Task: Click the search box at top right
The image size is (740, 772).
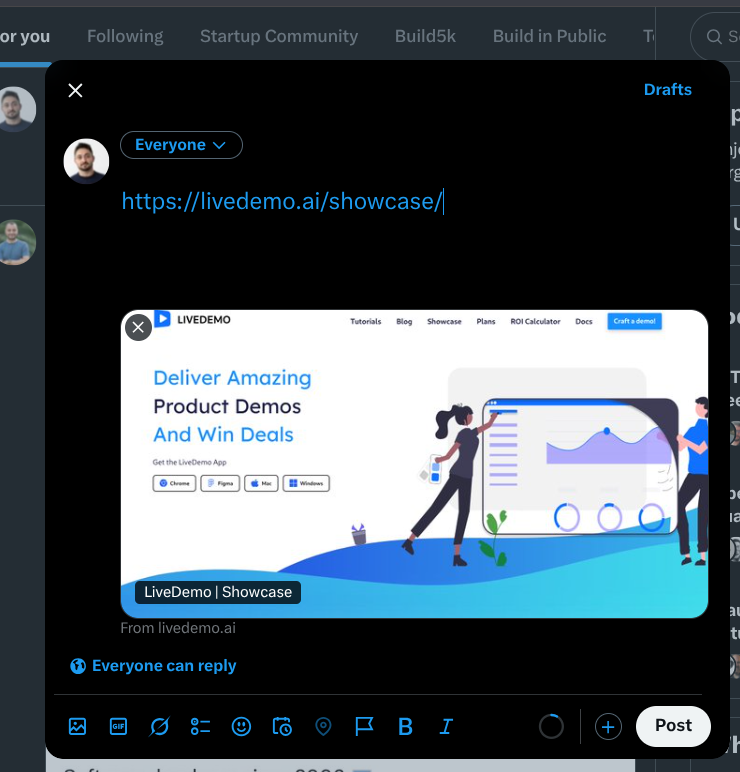Action: (715, 36)
